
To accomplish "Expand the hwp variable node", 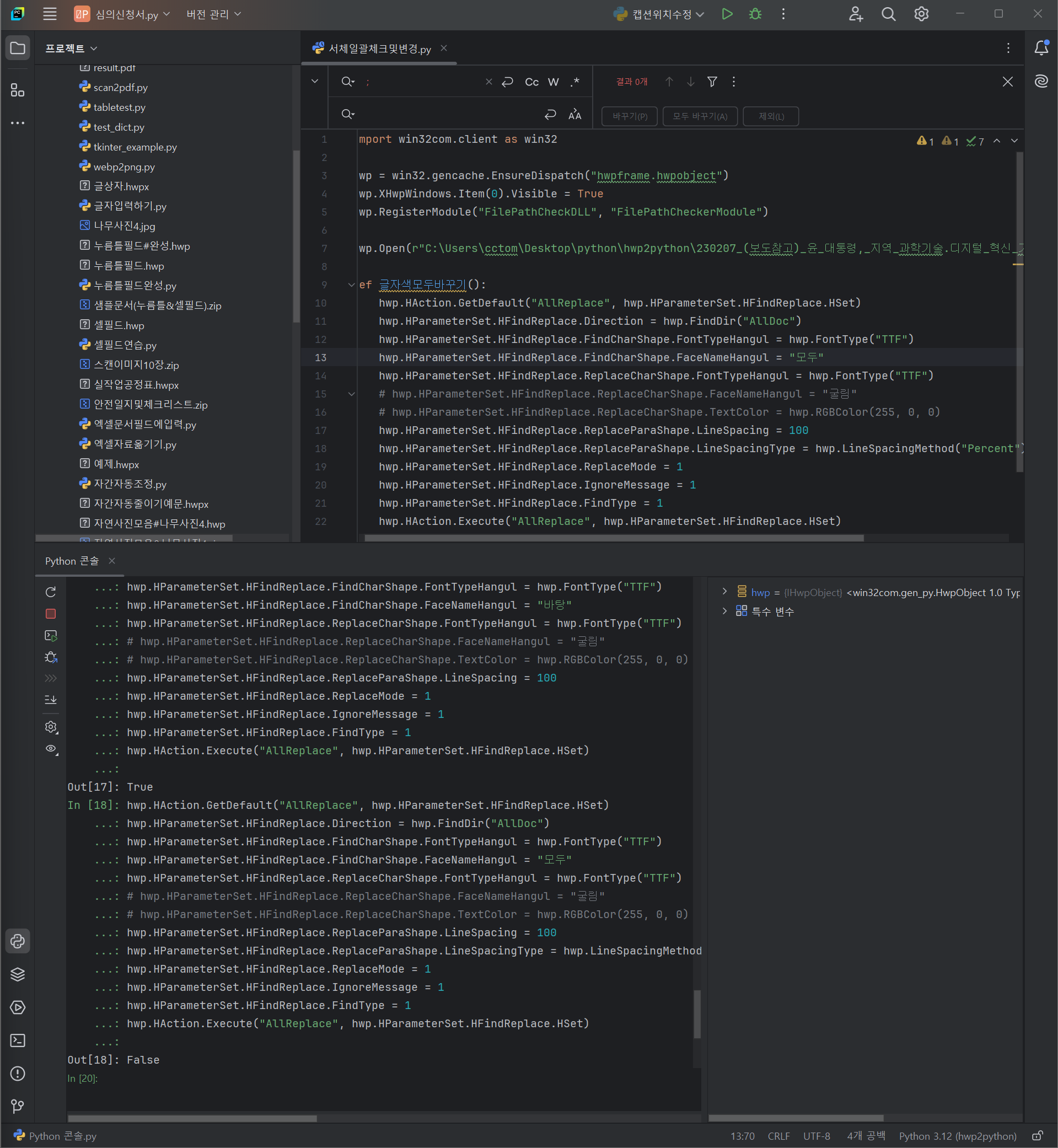I will tap(724, 592).
